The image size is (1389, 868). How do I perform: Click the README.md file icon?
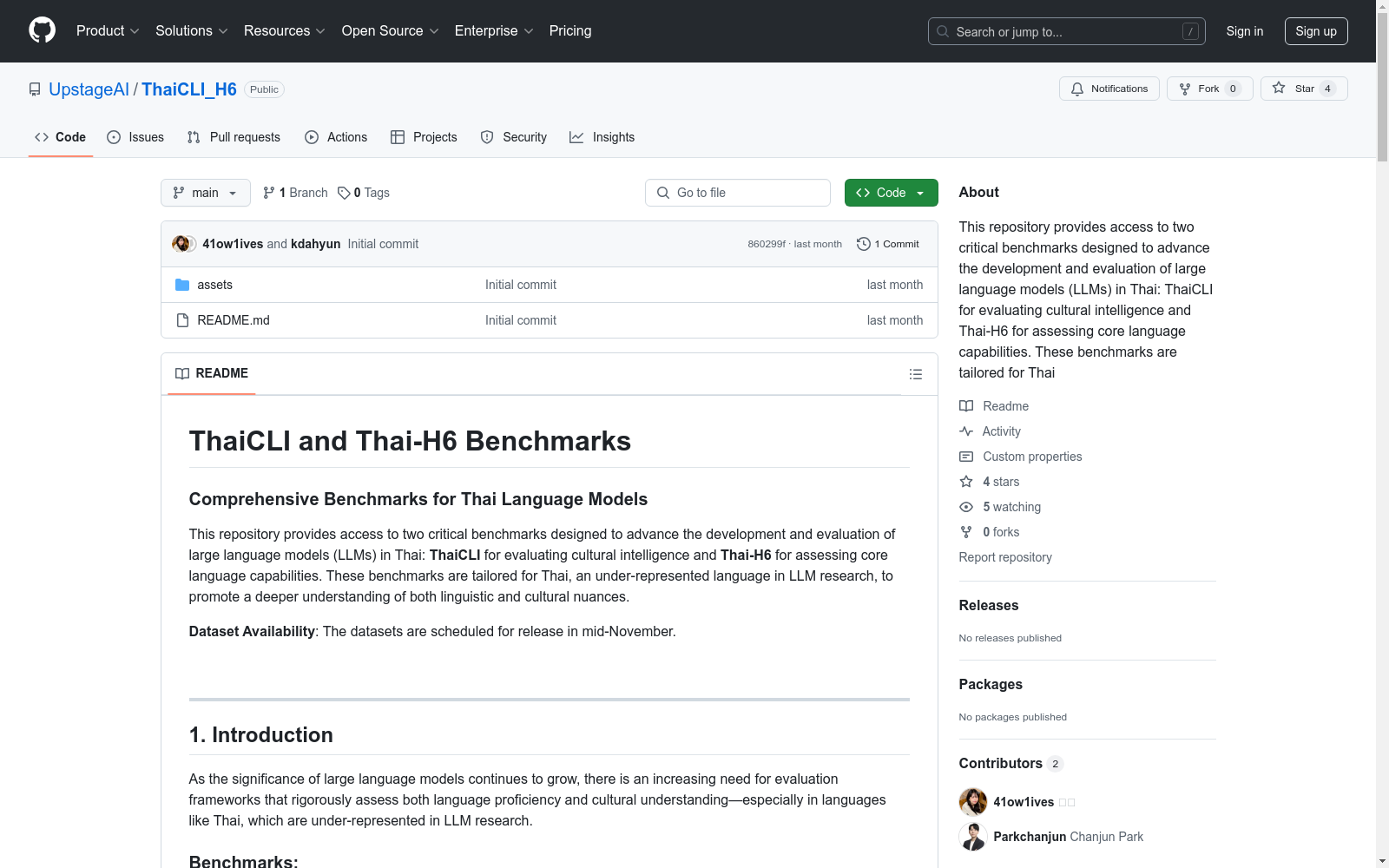[x=182, y=320]
